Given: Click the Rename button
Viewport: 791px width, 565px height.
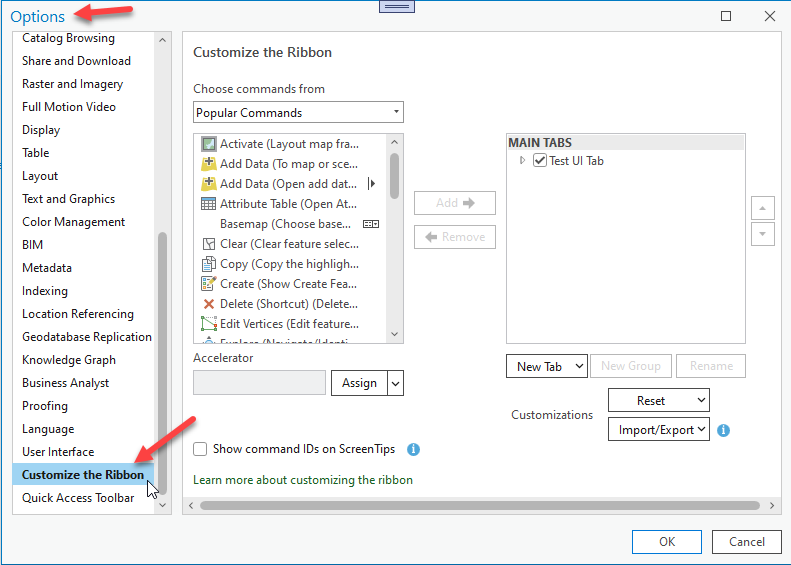Looking at the screenshot, I should pos(711,366).
